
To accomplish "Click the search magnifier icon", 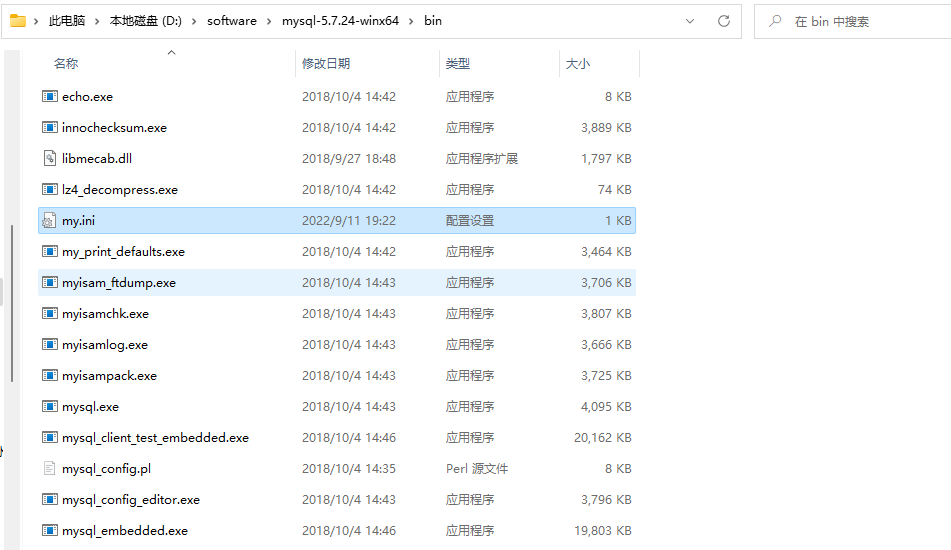I will [775, 21].
